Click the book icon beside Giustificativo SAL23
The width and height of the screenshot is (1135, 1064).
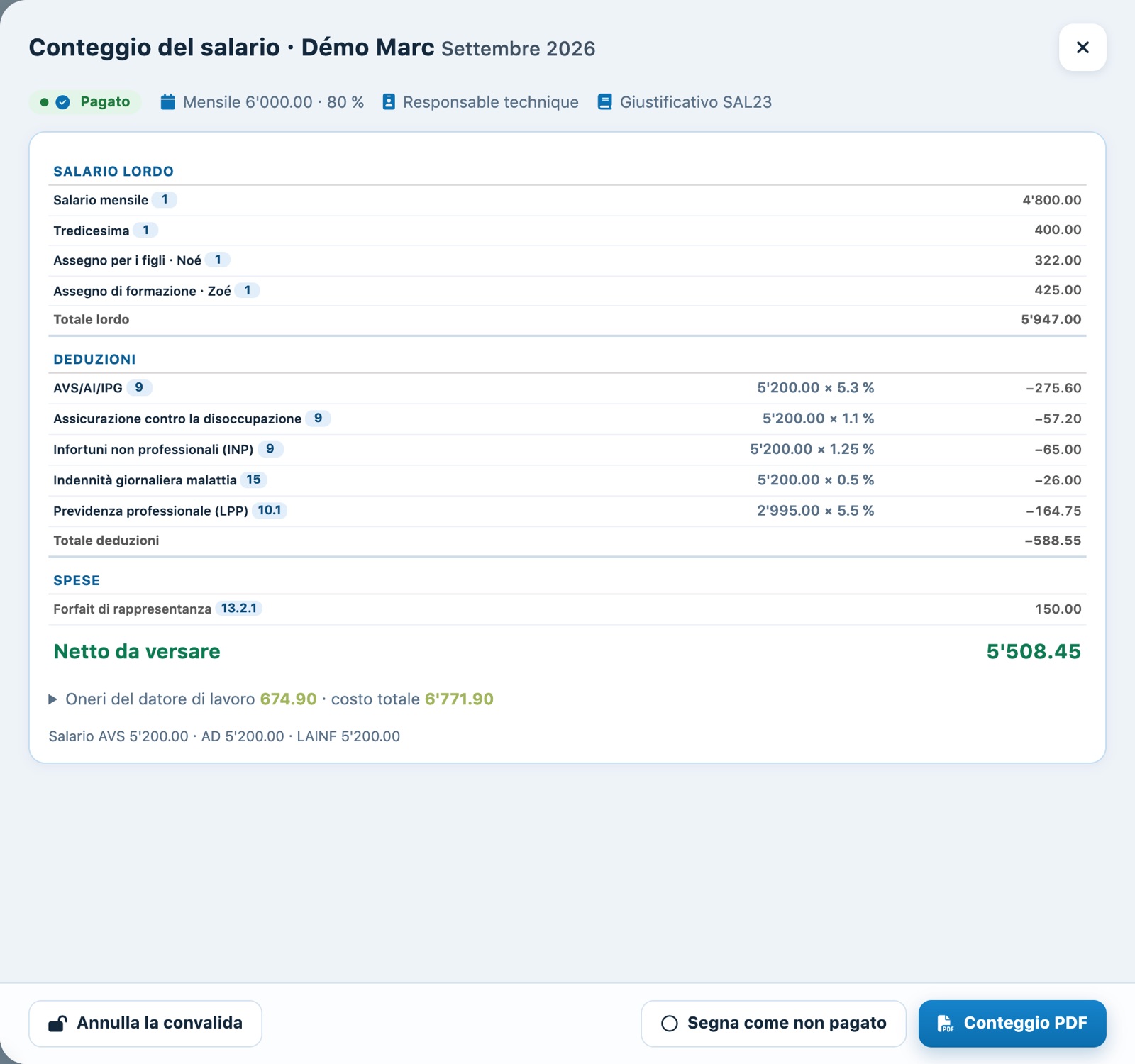(x=604, y=102)
